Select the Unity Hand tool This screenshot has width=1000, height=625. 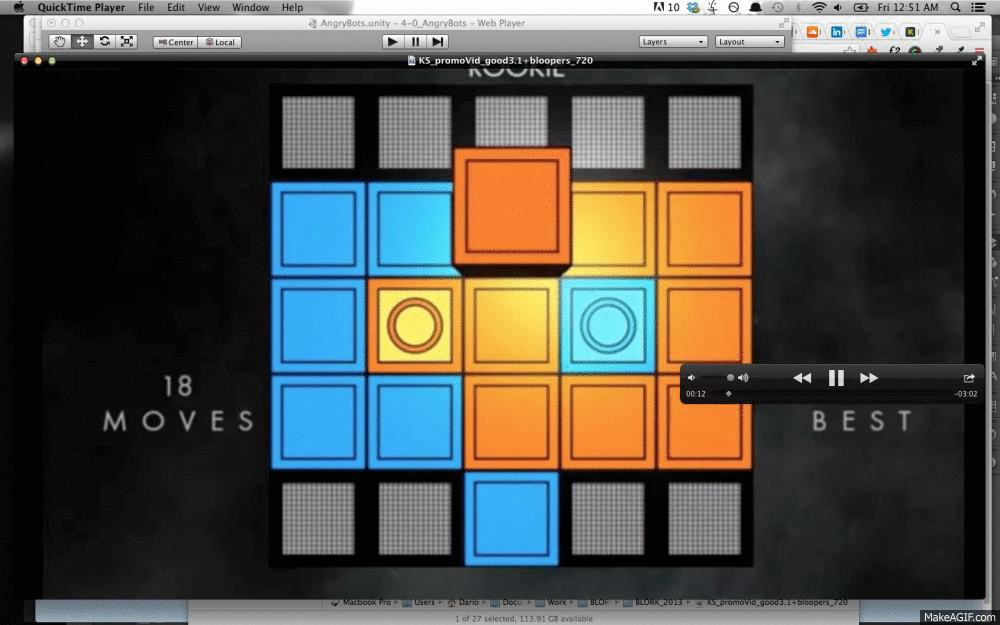point(60,42)
